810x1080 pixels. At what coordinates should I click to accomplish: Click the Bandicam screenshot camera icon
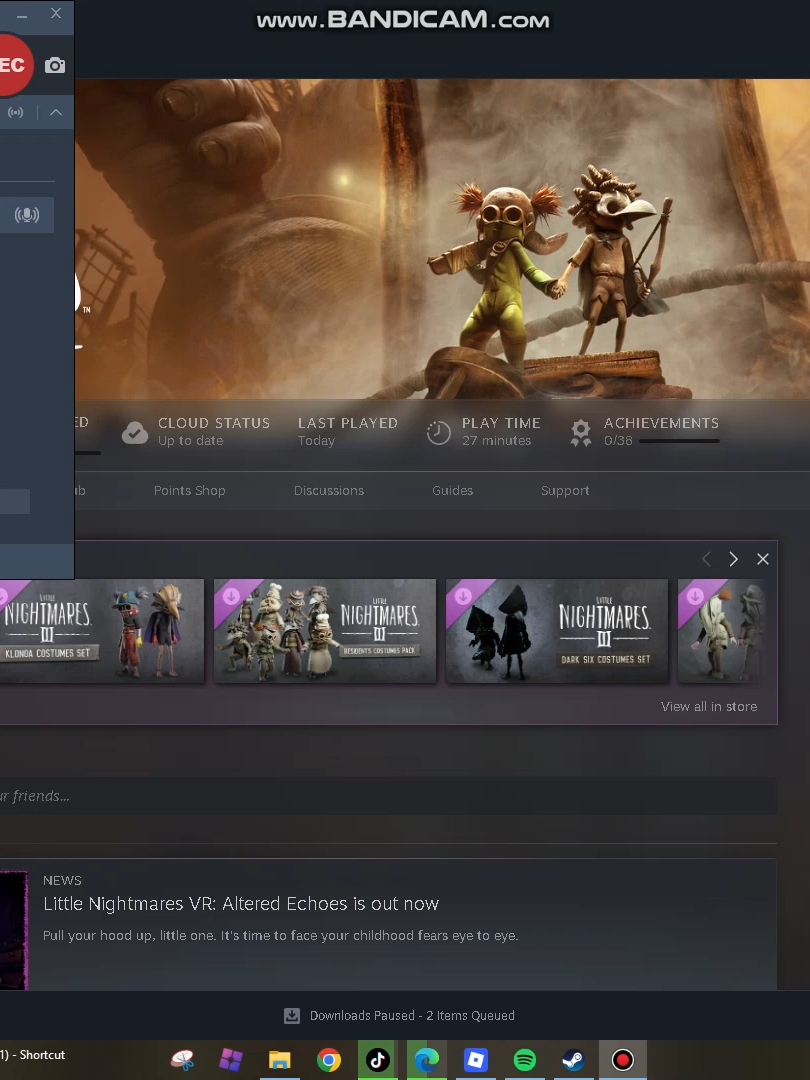coord(55,65)
